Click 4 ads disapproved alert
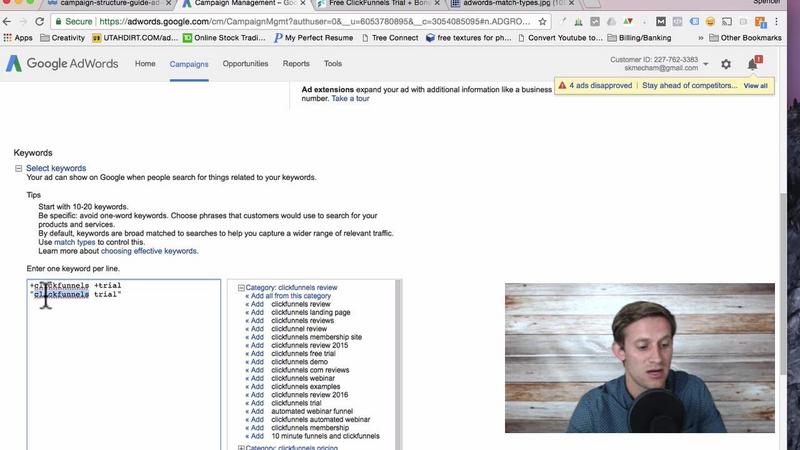This screenshot has height=450, width=800. point(601,86)
